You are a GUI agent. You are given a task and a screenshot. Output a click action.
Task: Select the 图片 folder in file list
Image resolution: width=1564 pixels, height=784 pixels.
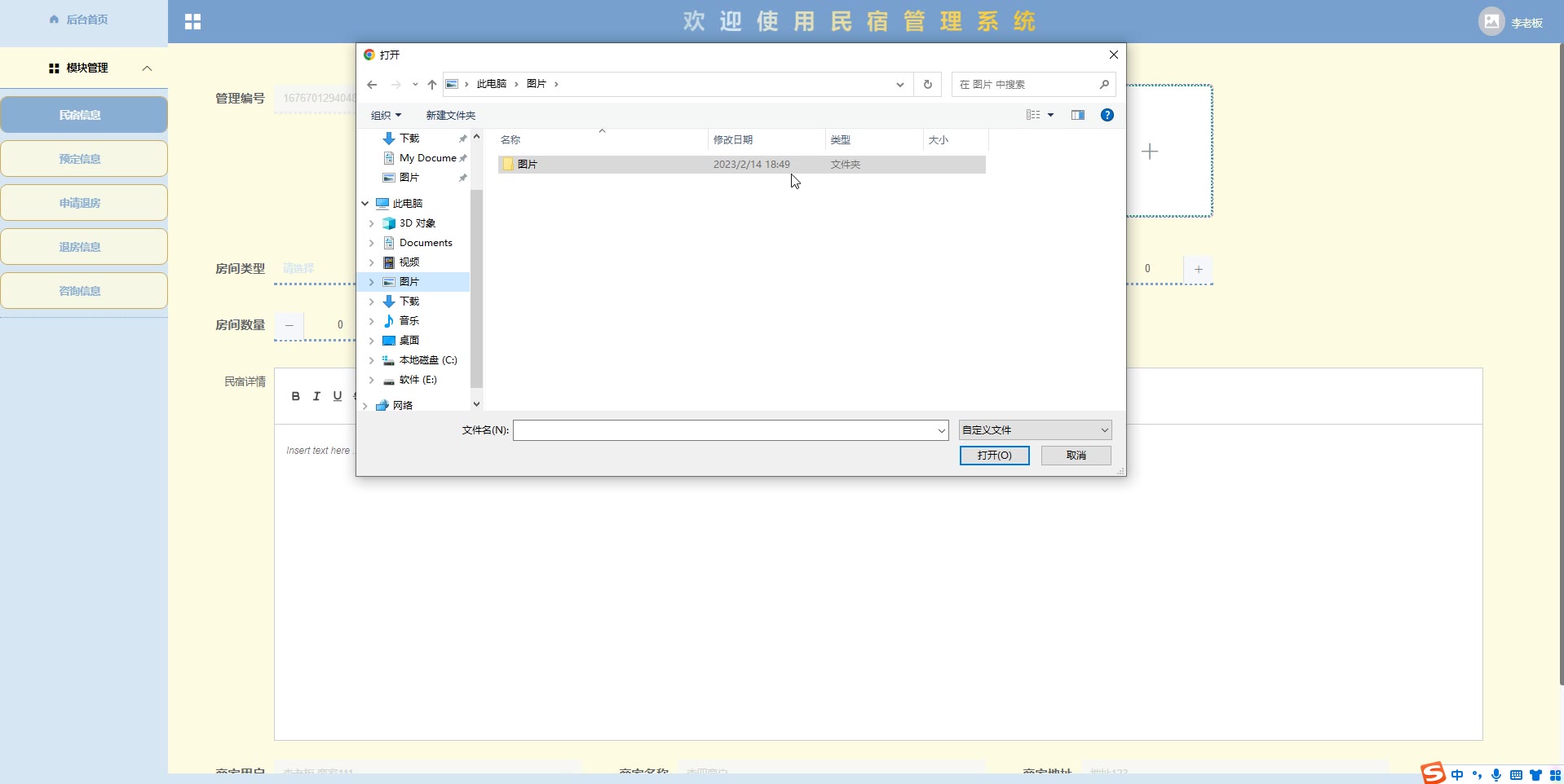(528, 165)
